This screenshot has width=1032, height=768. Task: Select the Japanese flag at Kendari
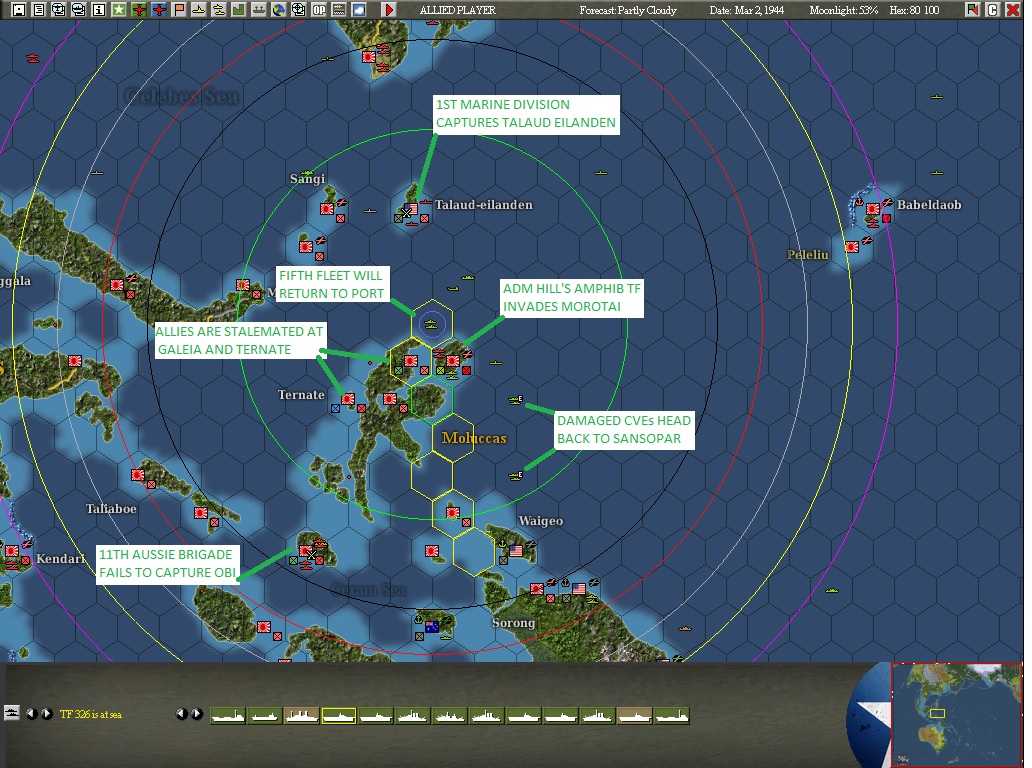click(x=13, y=551)
